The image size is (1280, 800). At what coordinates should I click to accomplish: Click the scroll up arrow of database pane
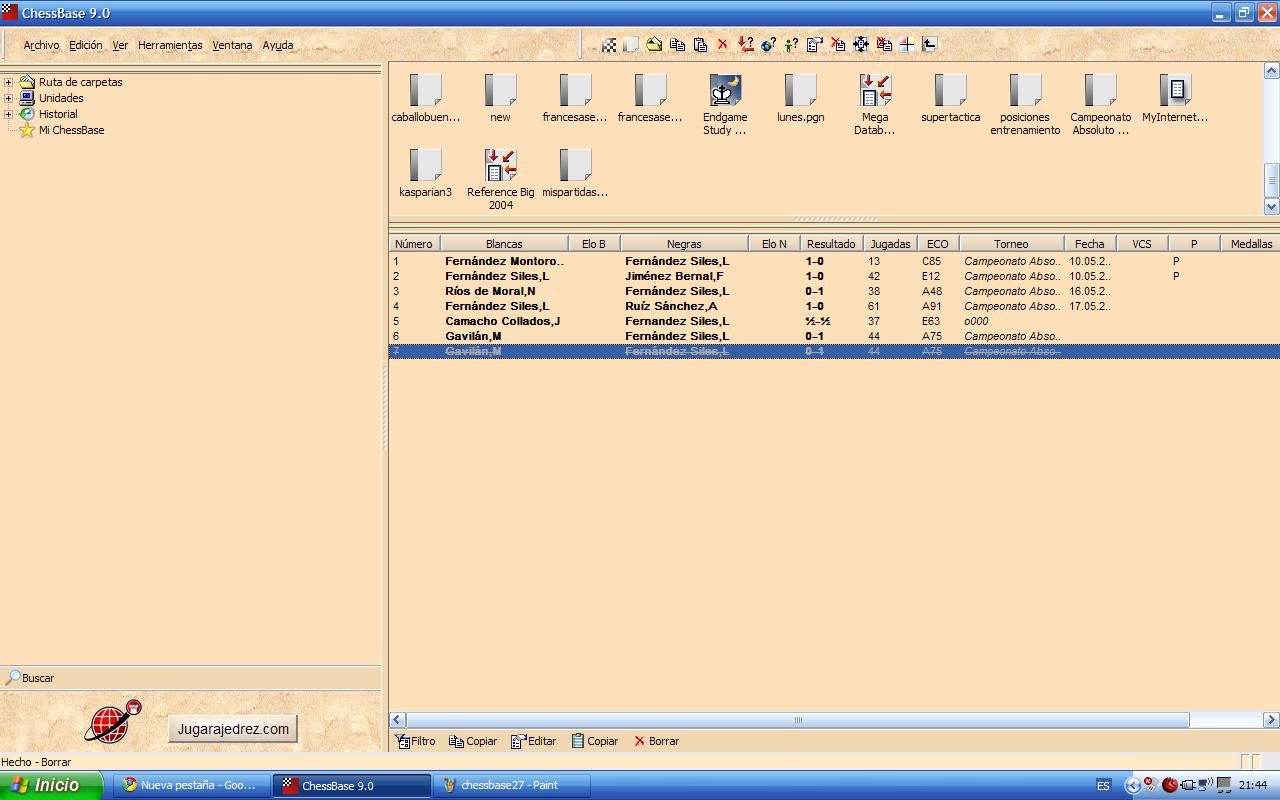coord(1272,71)
